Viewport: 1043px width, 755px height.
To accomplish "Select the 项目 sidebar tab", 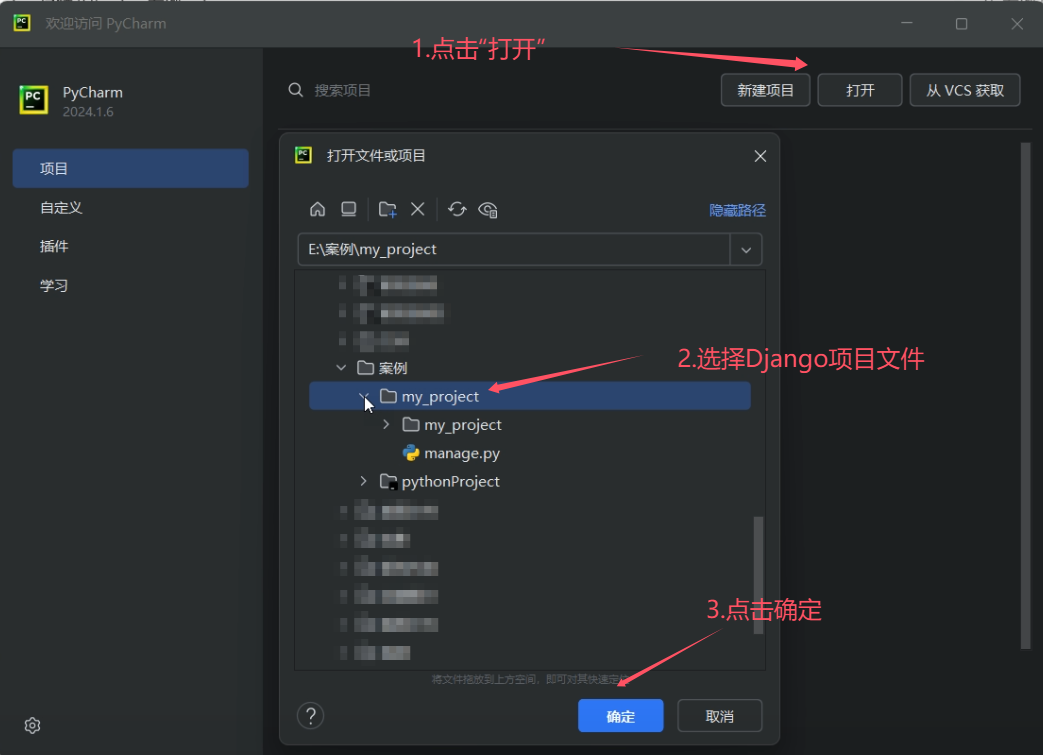I will pos(130,168).
